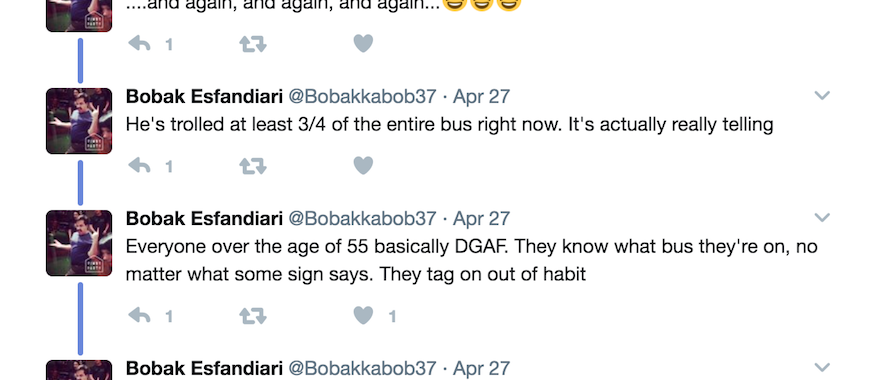Open more options for the "trolled at least 3/4" tweet

pyautogui.click(x=822, y=95)
